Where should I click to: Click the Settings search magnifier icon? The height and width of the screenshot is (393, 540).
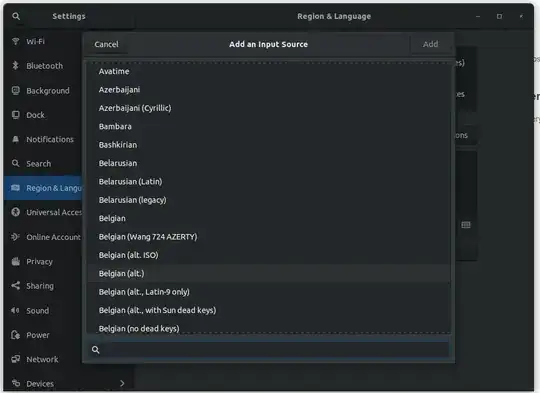tap(16, 16)
